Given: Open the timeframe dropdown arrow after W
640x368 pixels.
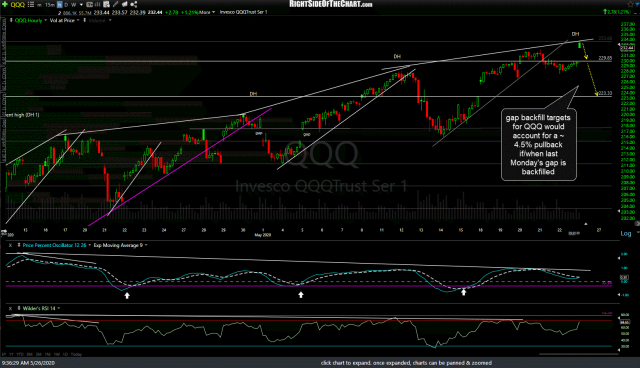Looking at the screenshot, I should coord(81,5).
